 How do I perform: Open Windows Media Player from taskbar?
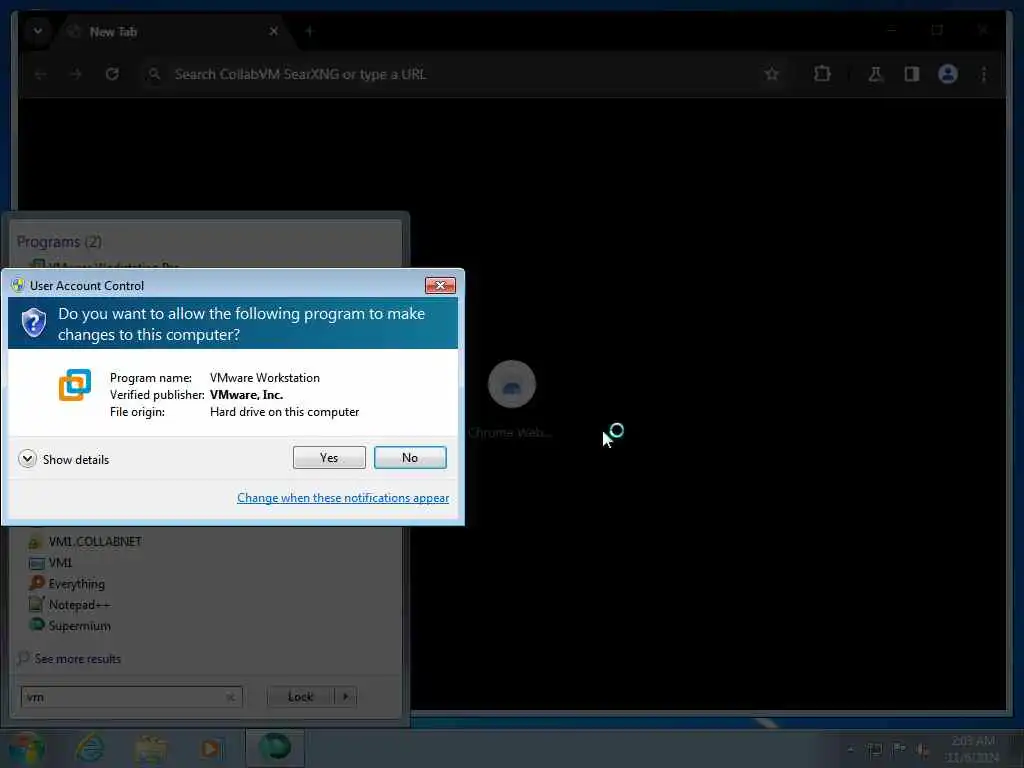tap(211, 748)
